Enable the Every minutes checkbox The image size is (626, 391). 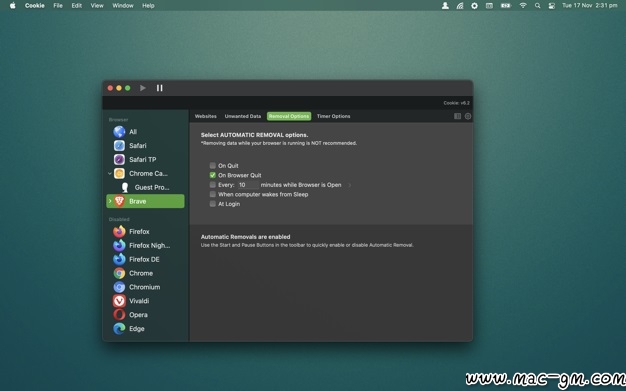[x=213, y=185]
